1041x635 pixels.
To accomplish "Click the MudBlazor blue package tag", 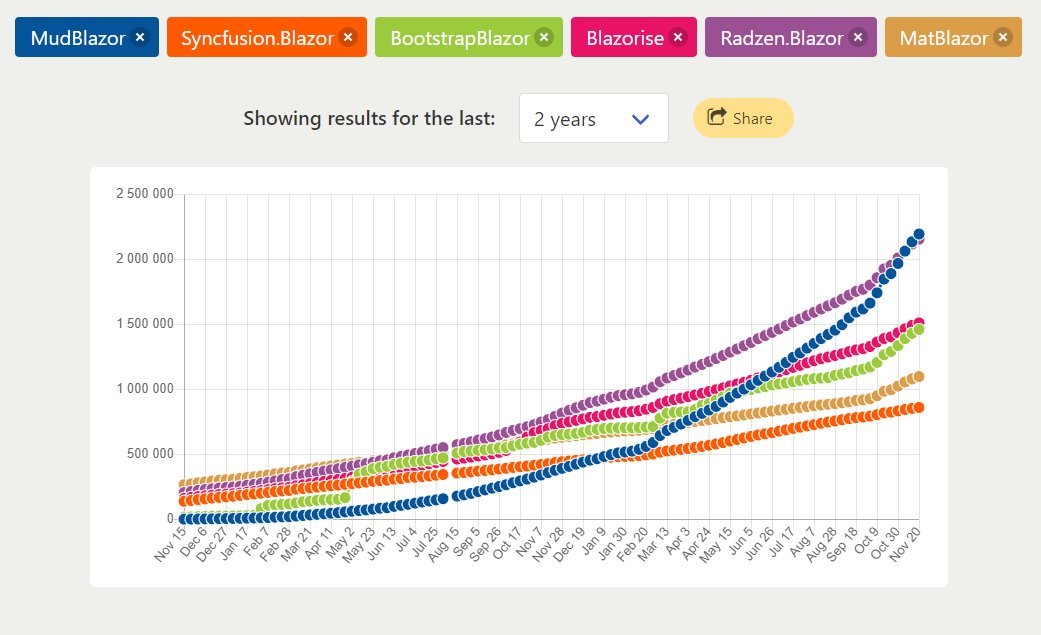I will pos(87,37).
